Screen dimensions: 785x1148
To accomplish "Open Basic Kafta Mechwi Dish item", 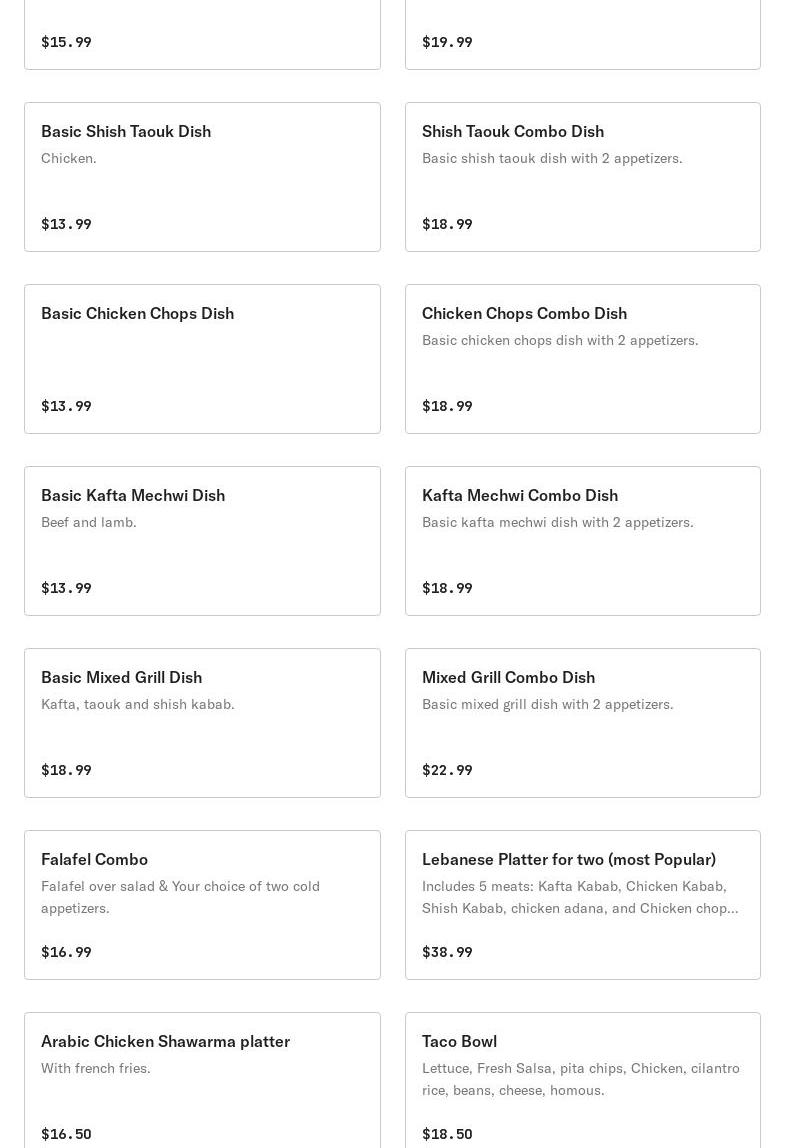I will [x=202, y=541].
